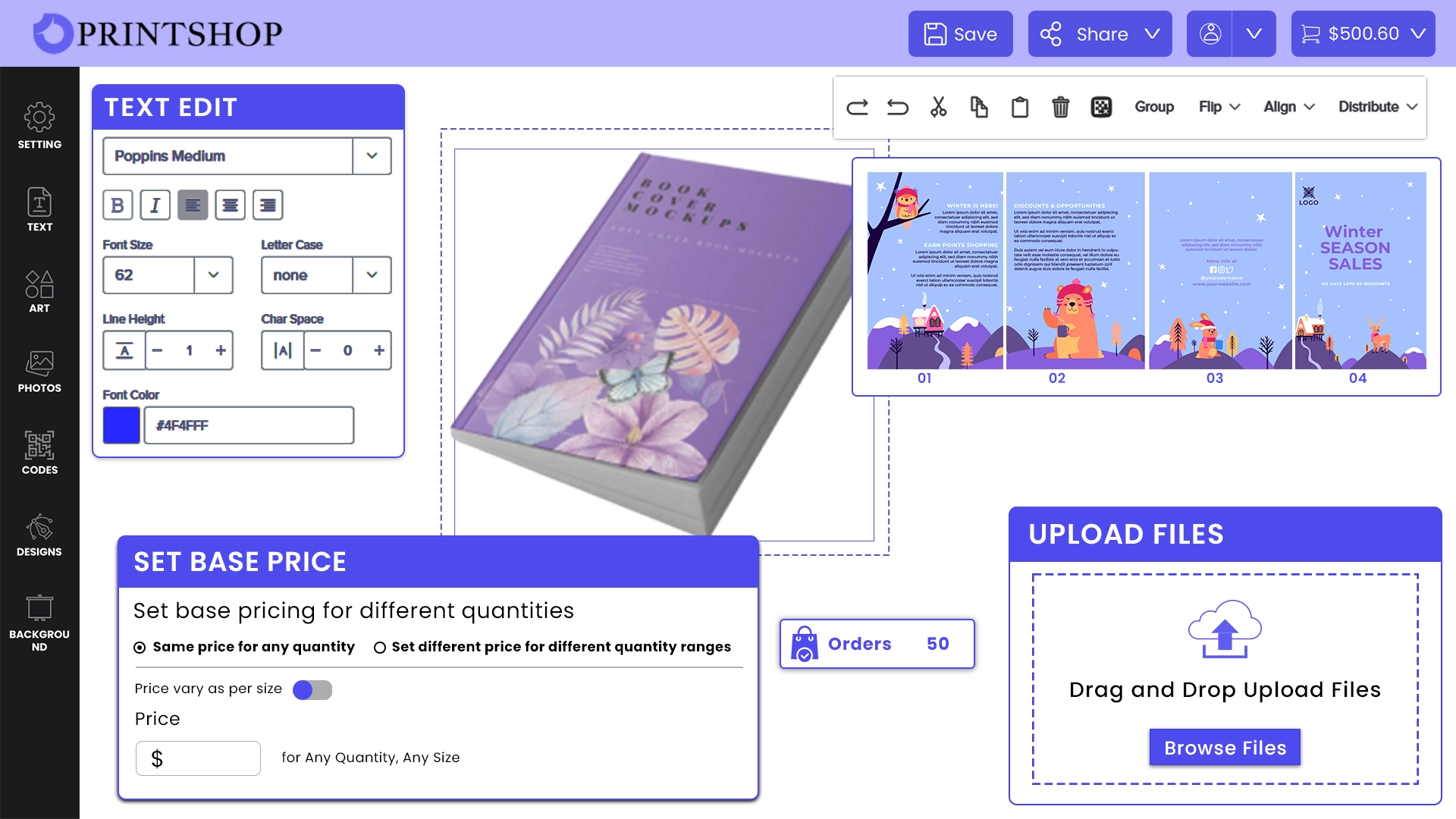Toggle bold formatting on text
Screen dimensions: 1456x819
click(x=118, y=205)
